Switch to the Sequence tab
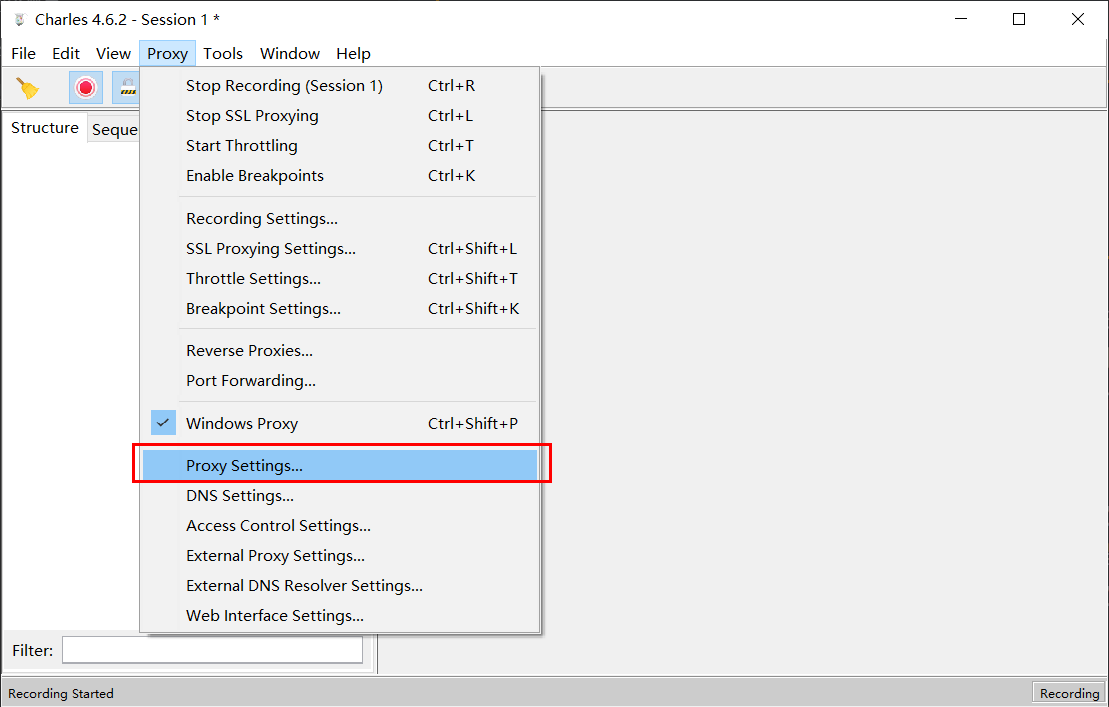1109x707 pixels. pos(115,129)
